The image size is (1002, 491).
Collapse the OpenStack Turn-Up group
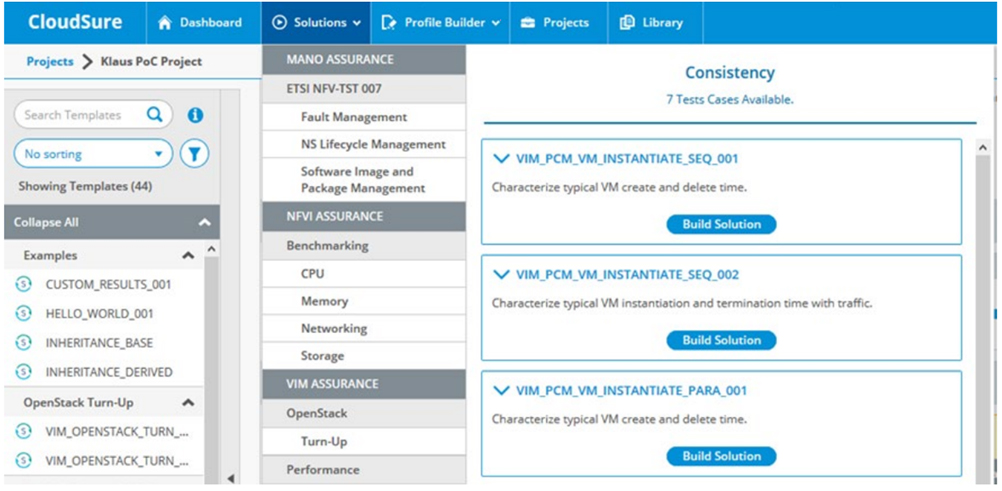coord(187,403)
